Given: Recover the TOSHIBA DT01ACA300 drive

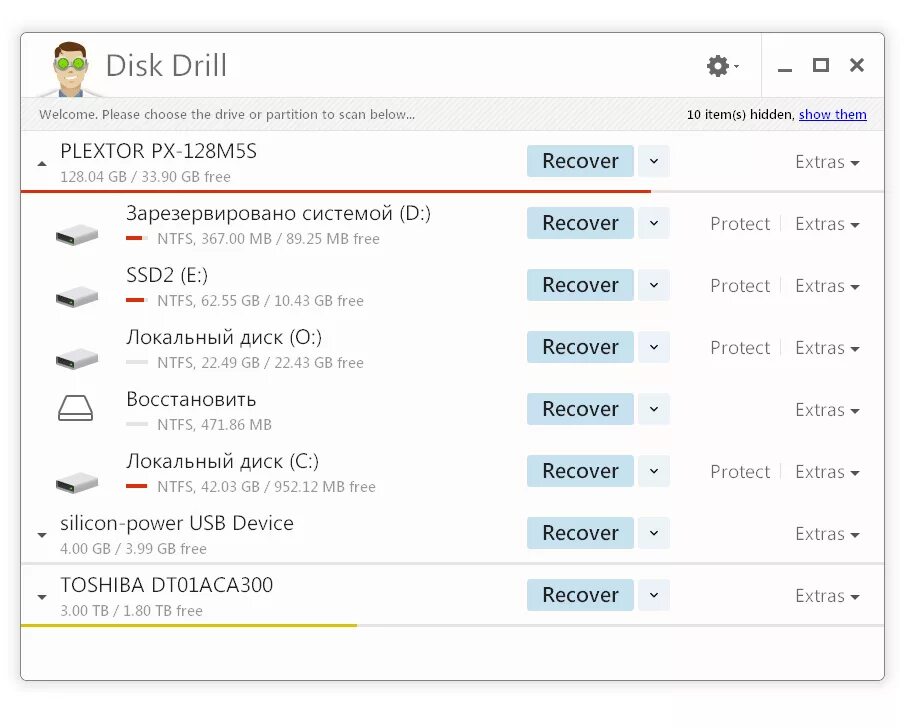Looking at the screenshot, I should [x=580, y=595].
